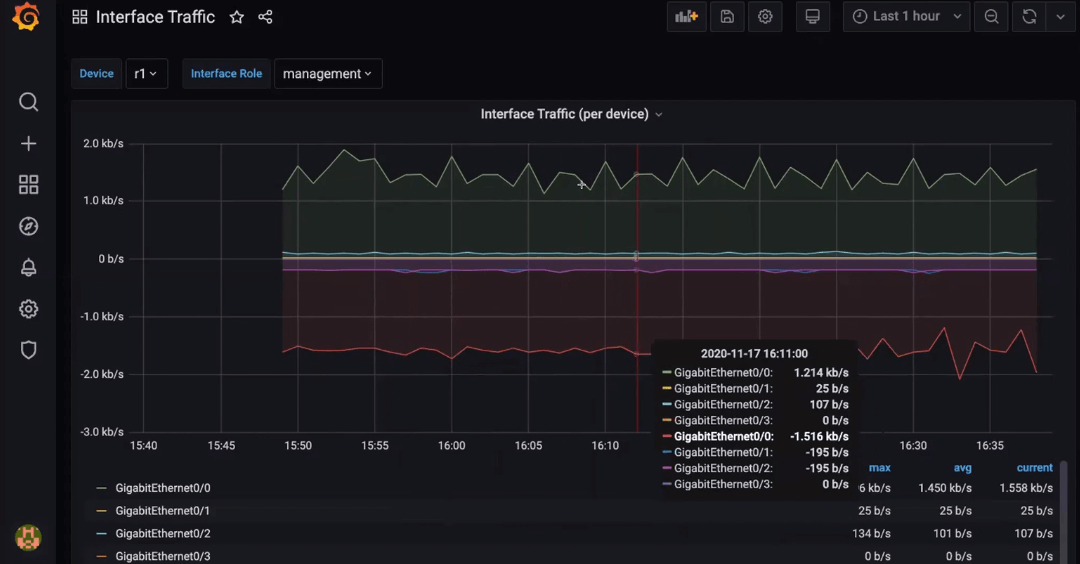Toggle GigabitEthernet0/2 series in legend
This screenshot has width=1080, height=564.
click(x=162, y=534)
